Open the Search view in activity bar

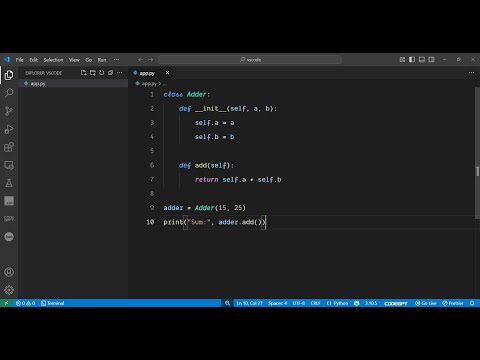[9, 93]
